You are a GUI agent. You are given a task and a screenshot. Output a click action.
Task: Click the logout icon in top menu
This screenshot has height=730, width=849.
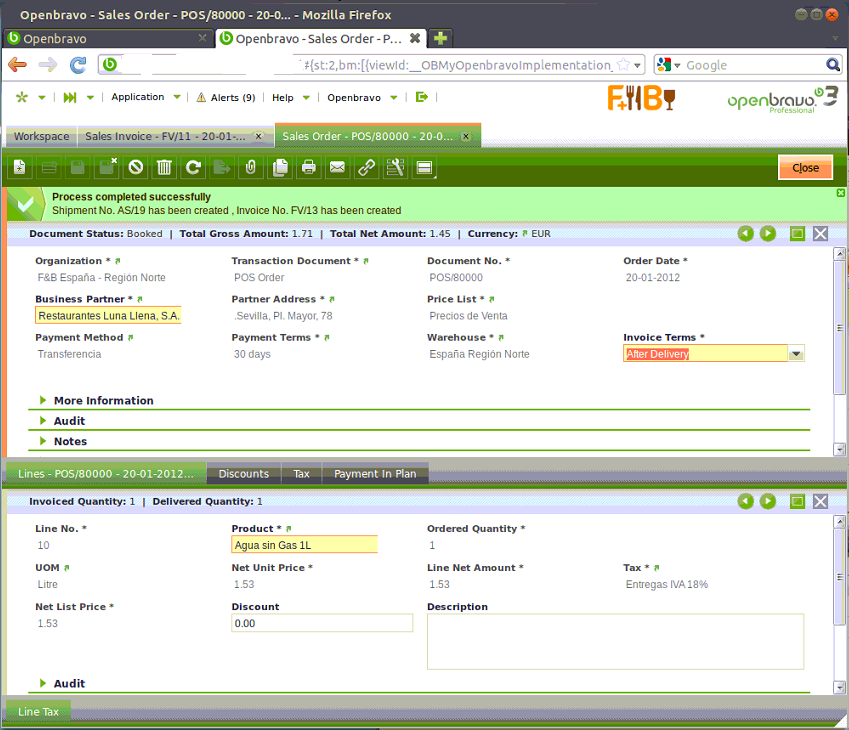click(x=422, y=97)
